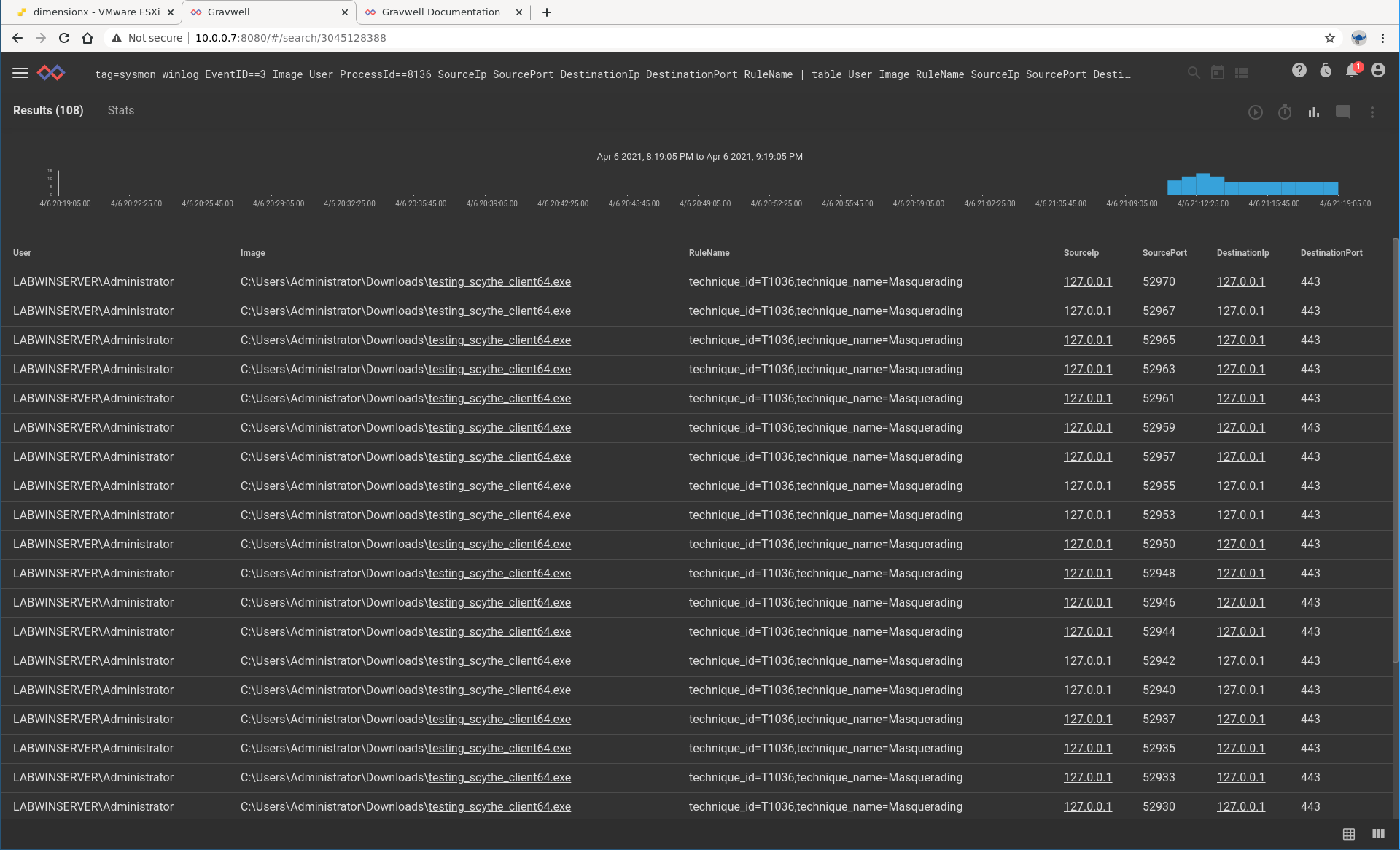Click the reload/refresh browser button
This screenshot has width=1400, height=850.
63,38
